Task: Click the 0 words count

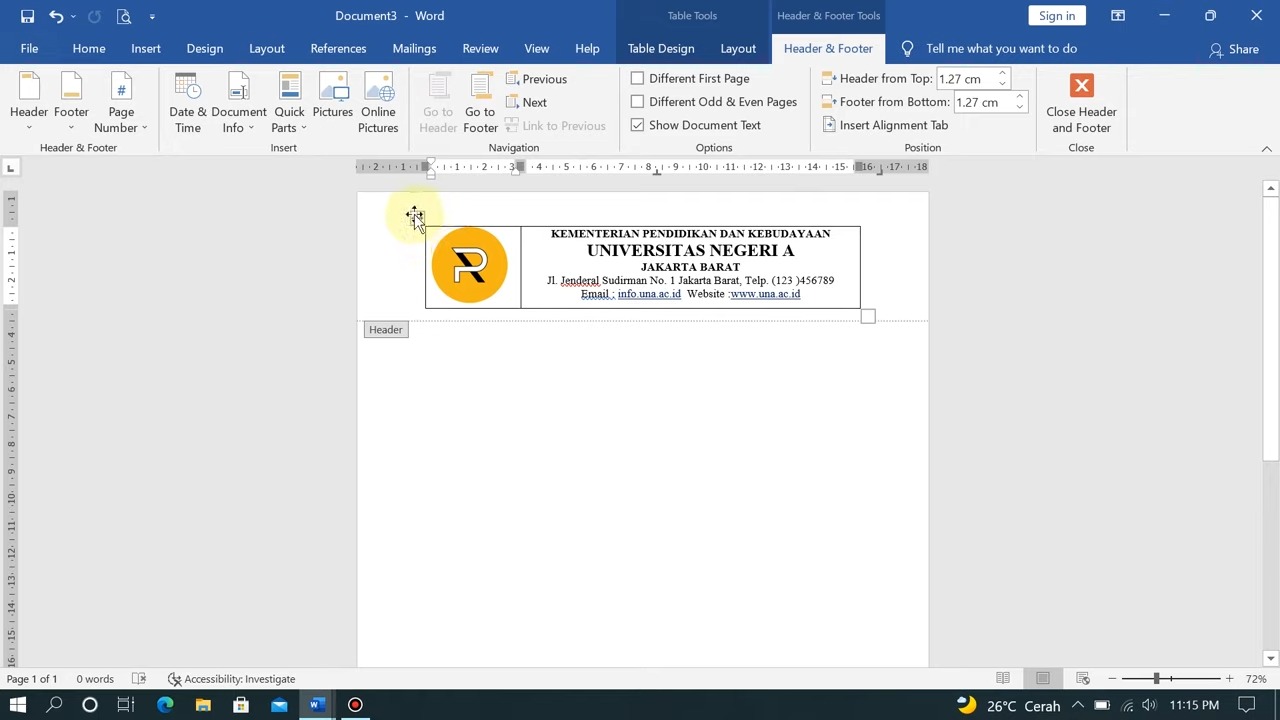Action: tap(95, 679)
